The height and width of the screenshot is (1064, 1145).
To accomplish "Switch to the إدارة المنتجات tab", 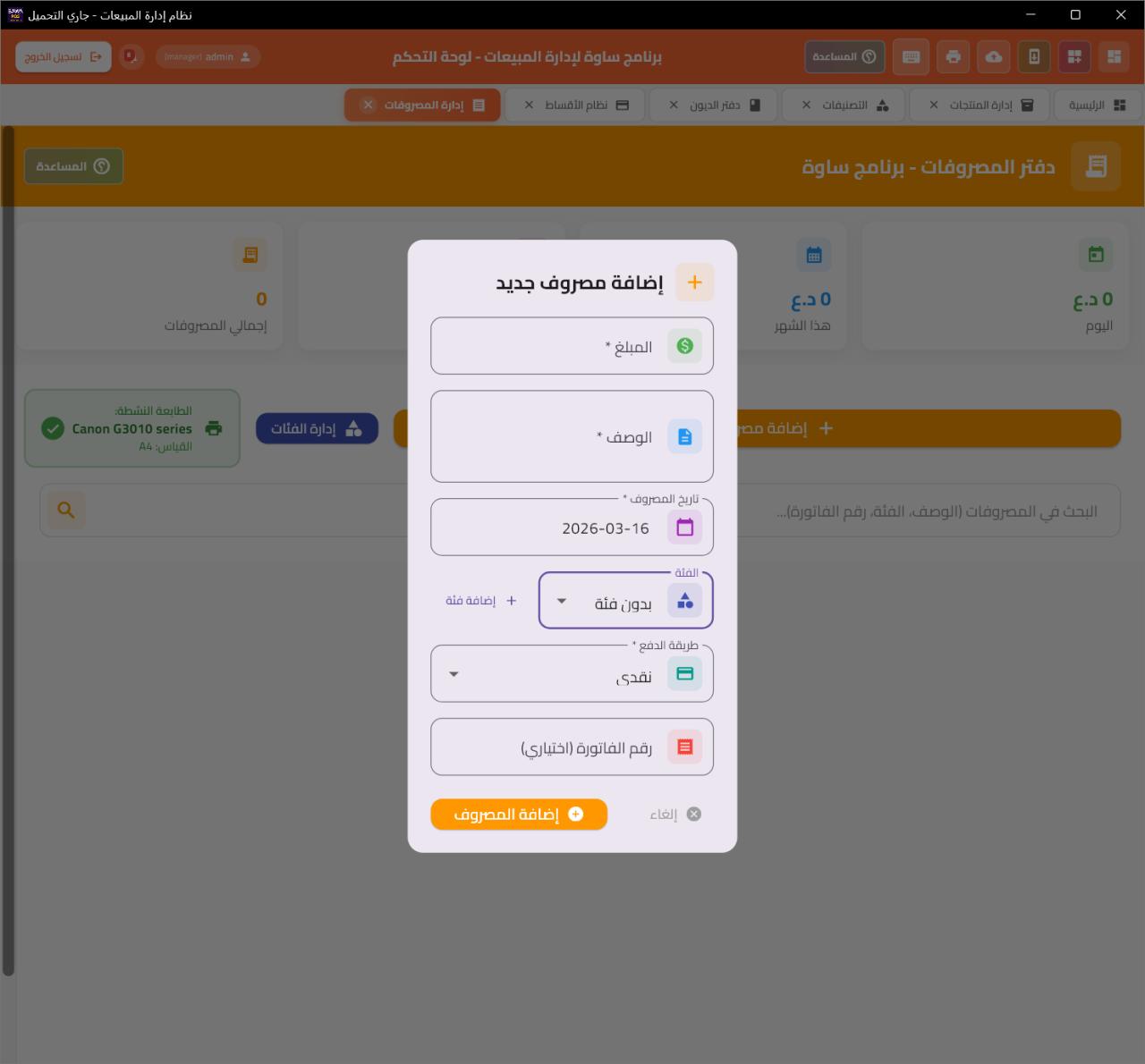I will (x=980, y=105).
